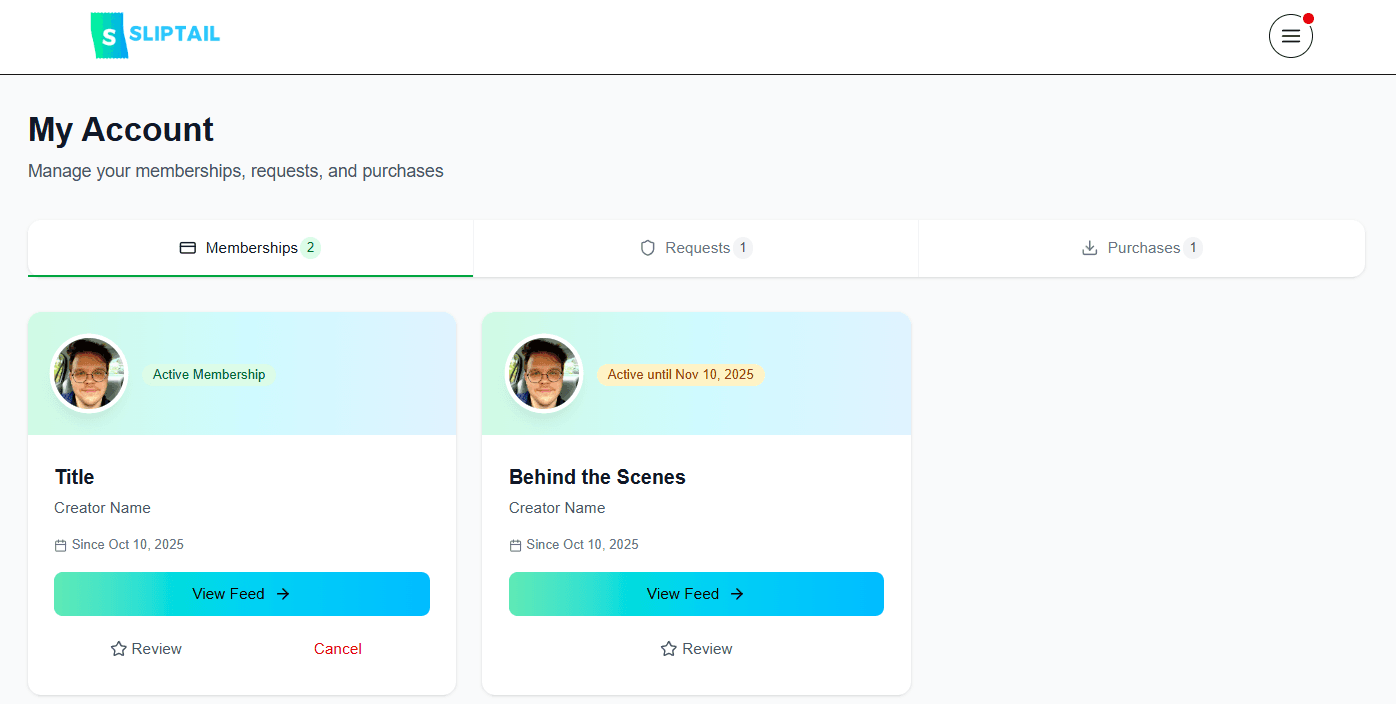Click the red notification dot near the menu
Viewport: 1396px width, 704px height.
[1310, 17]
